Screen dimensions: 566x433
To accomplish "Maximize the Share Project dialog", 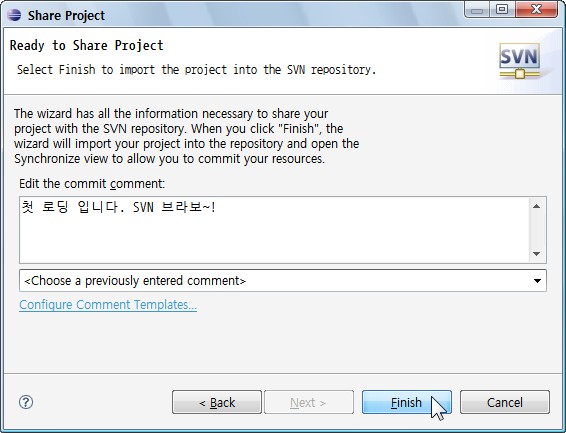I will coord(502,9).
